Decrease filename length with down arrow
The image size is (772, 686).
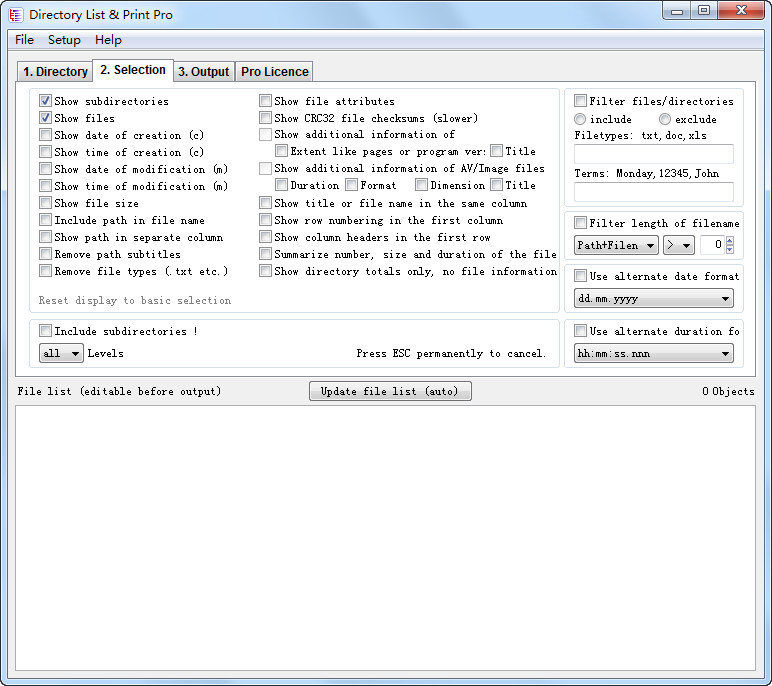point(730,249)
